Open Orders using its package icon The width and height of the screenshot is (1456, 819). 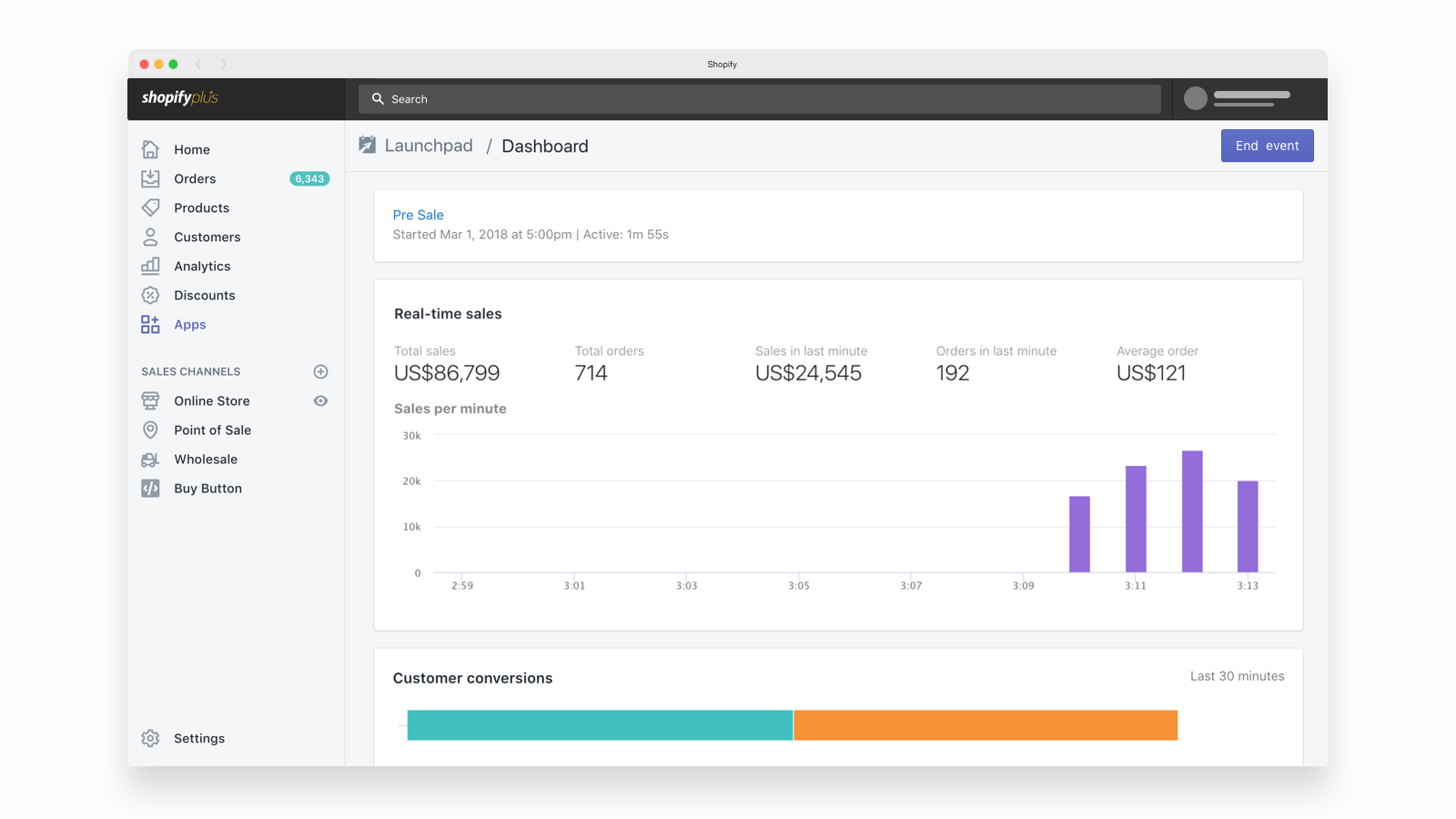(150, 178)
